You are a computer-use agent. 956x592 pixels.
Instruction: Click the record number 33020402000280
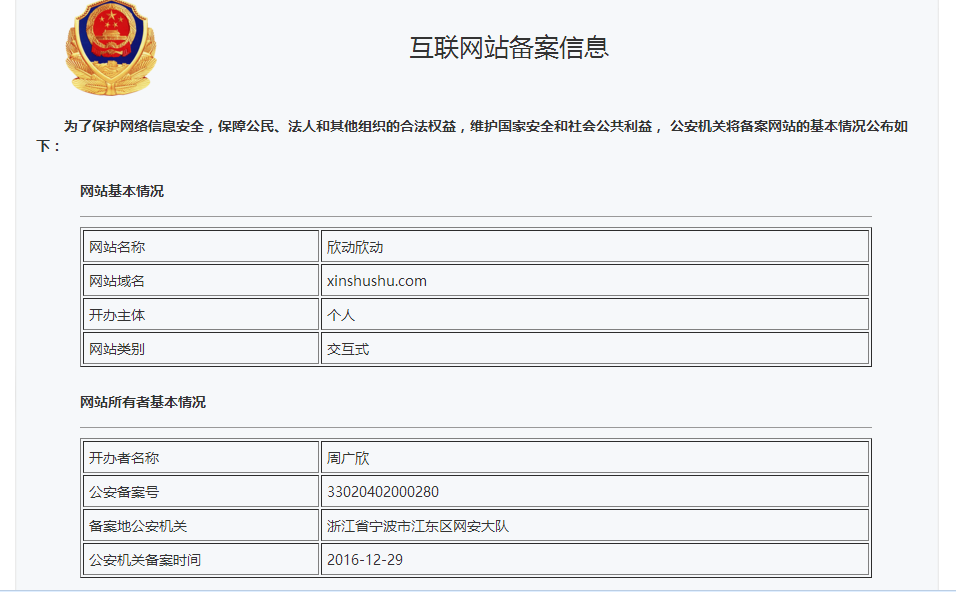[383, 492]
